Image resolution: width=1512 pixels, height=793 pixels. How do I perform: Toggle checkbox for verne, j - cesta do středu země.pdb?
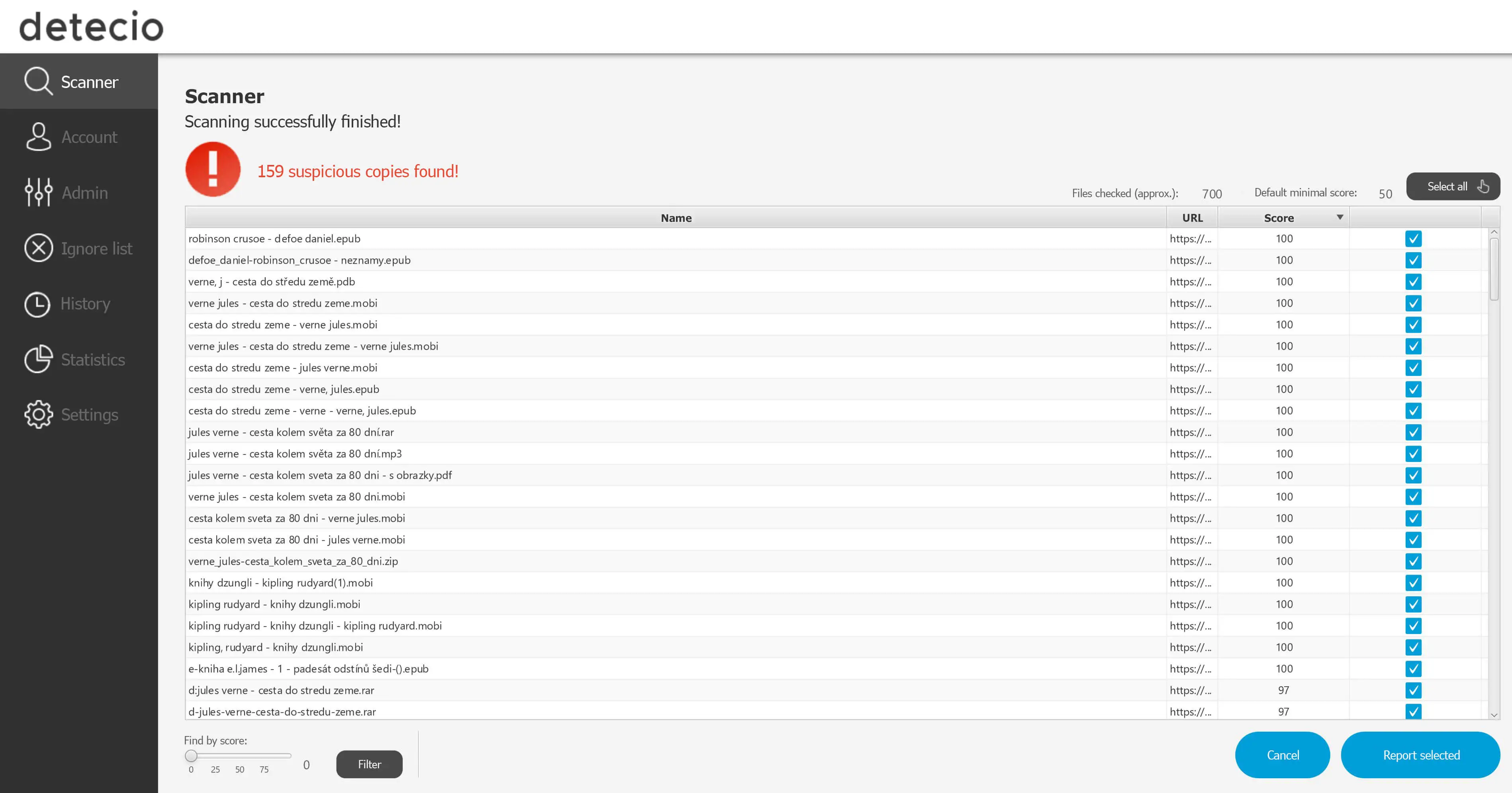click(x=1413, y=282)
